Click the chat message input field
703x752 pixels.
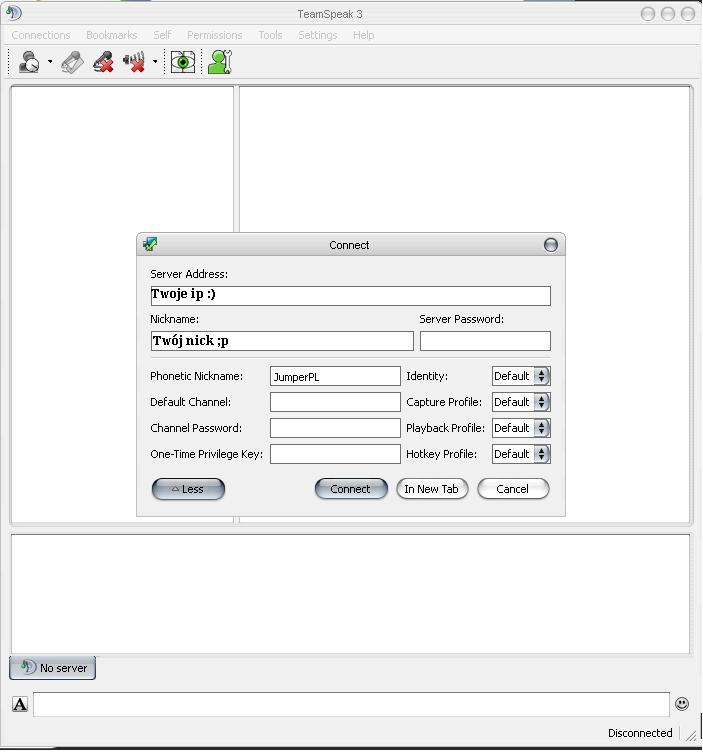click(351, 704)
